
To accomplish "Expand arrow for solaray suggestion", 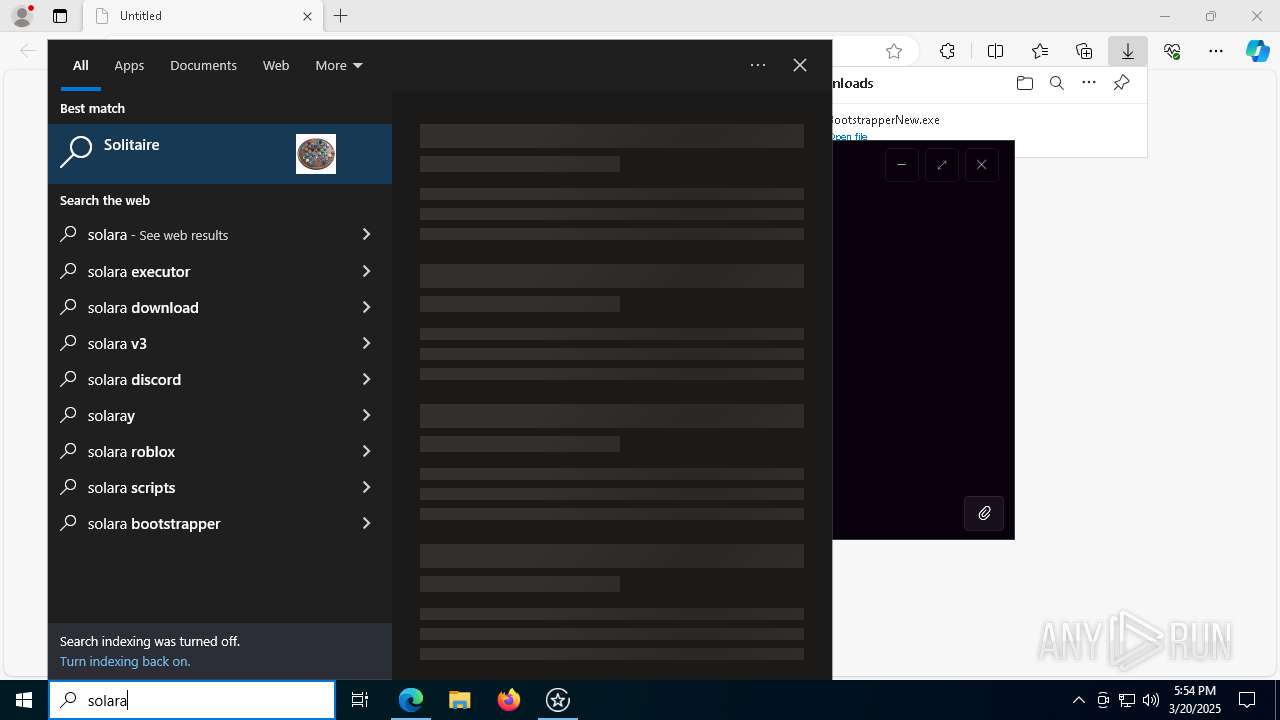I will (366, 415).
